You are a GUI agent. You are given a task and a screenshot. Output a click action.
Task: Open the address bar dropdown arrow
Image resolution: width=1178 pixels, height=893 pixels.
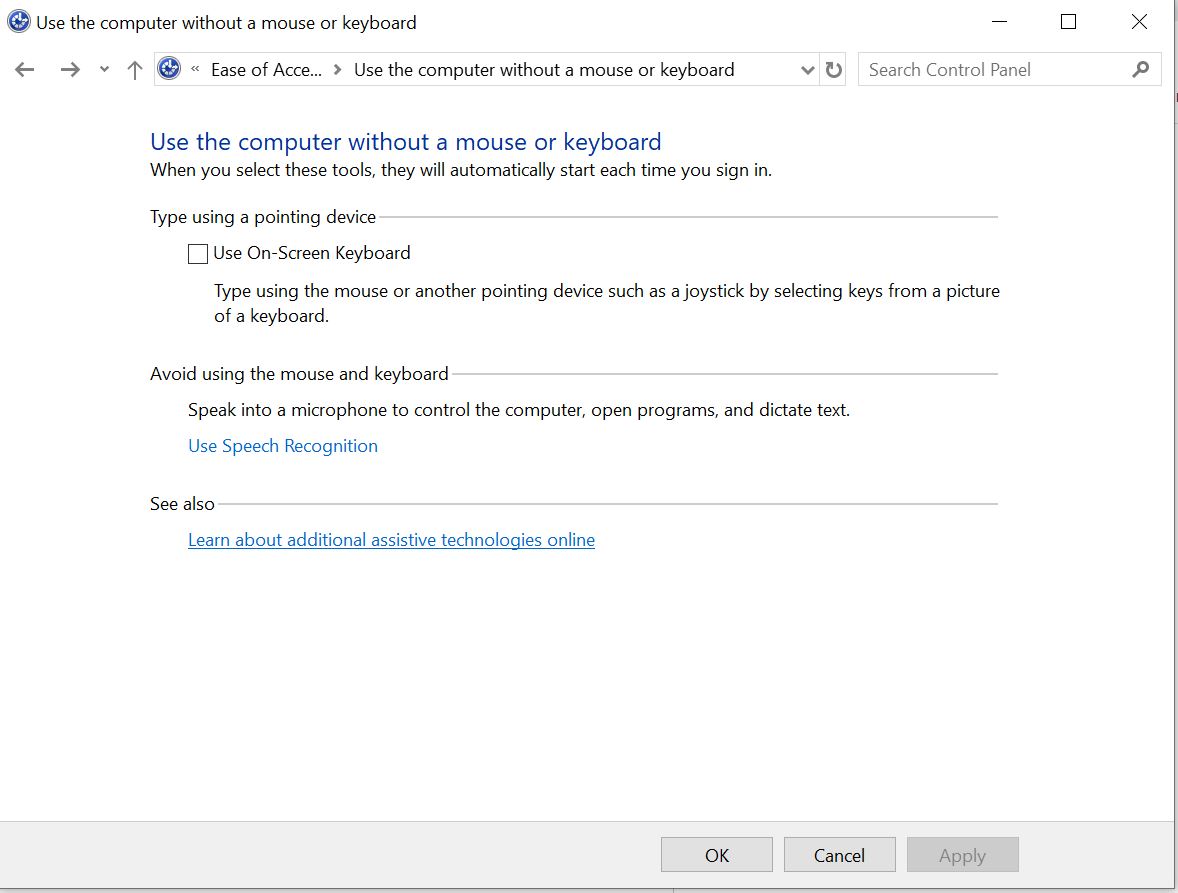point(807,69)
